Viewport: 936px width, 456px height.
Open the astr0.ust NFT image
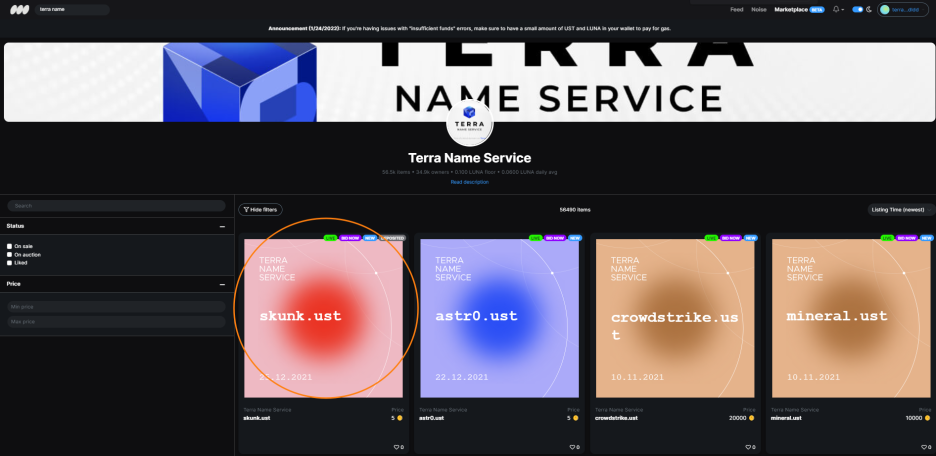coord(500,318)
